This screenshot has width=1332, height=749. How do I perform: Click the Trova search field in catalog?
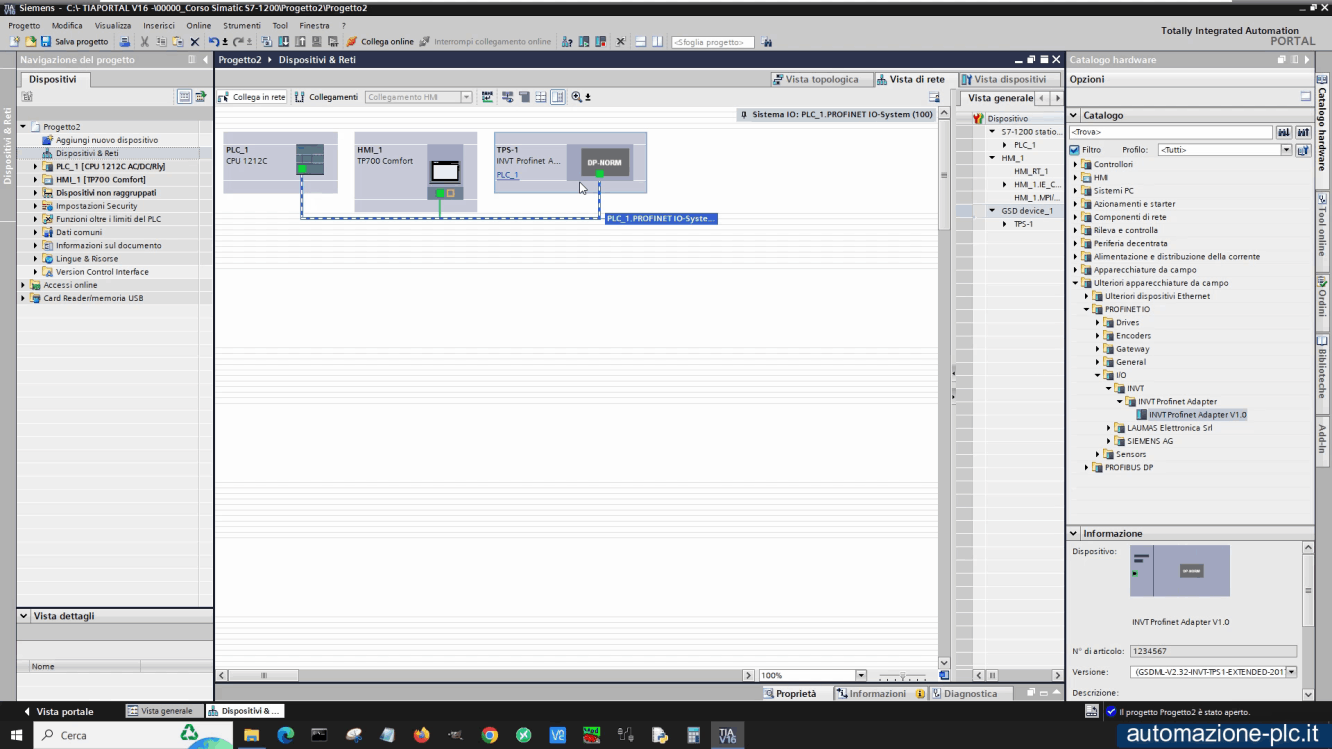(1170, 132)
